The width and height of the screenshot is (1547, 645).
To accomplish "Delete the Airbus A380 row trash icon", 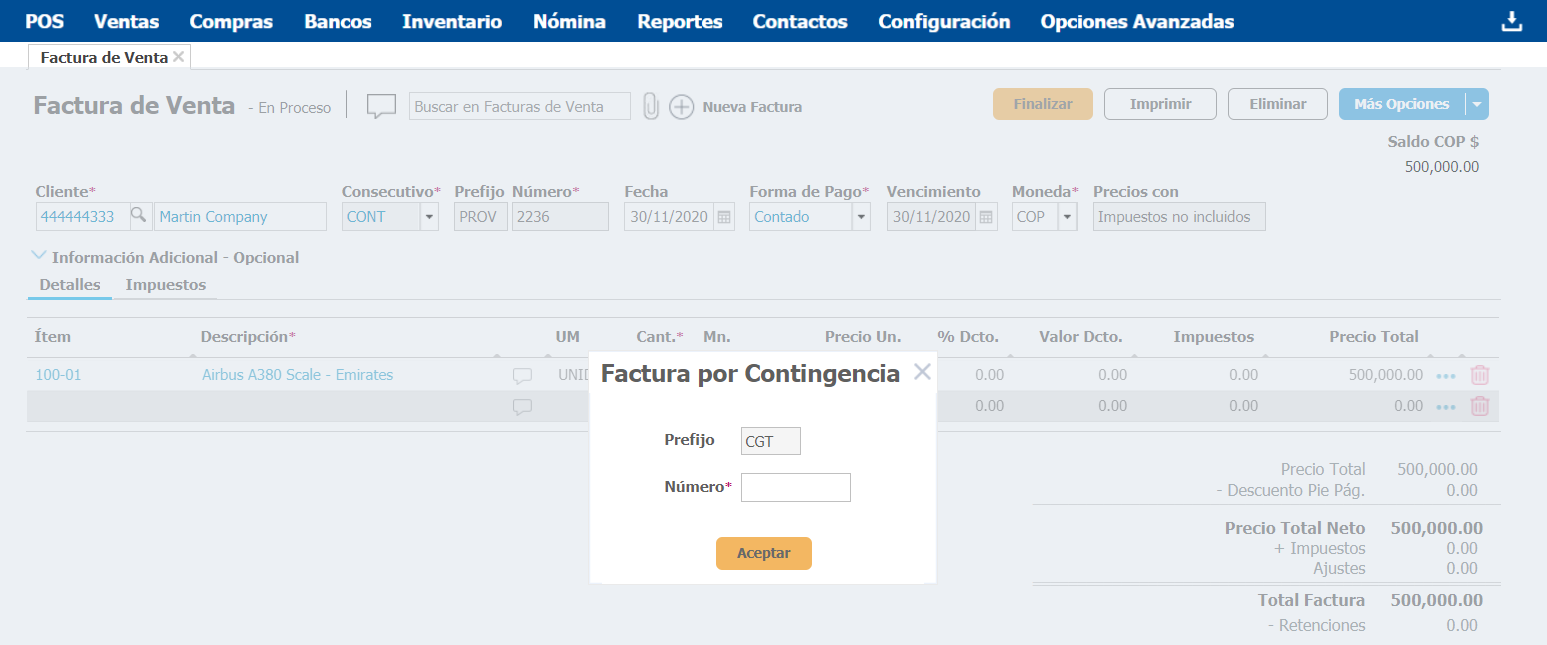I will (1479, 375).
